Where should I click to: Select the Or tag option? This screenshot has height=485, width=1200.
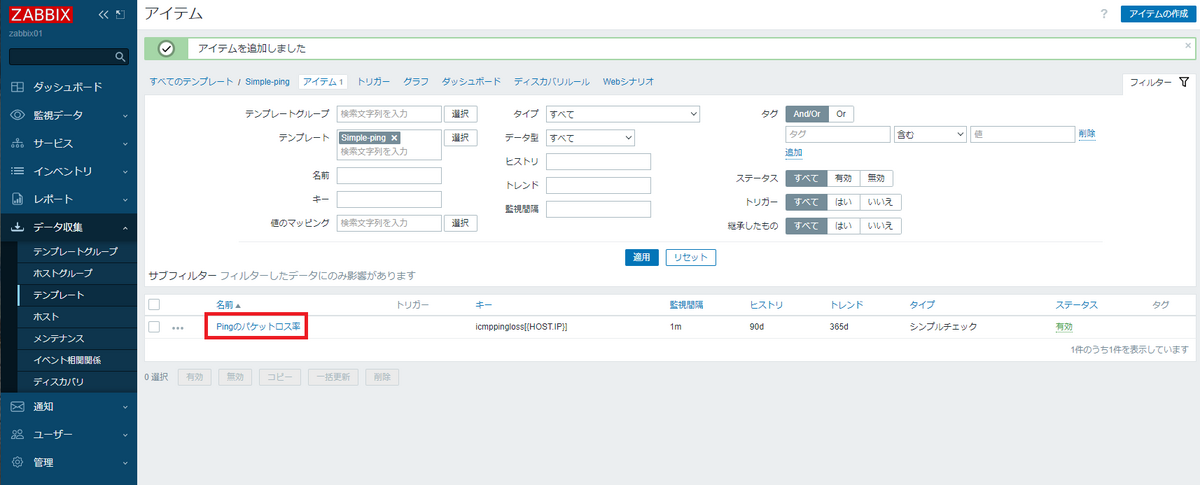(840, 114)
